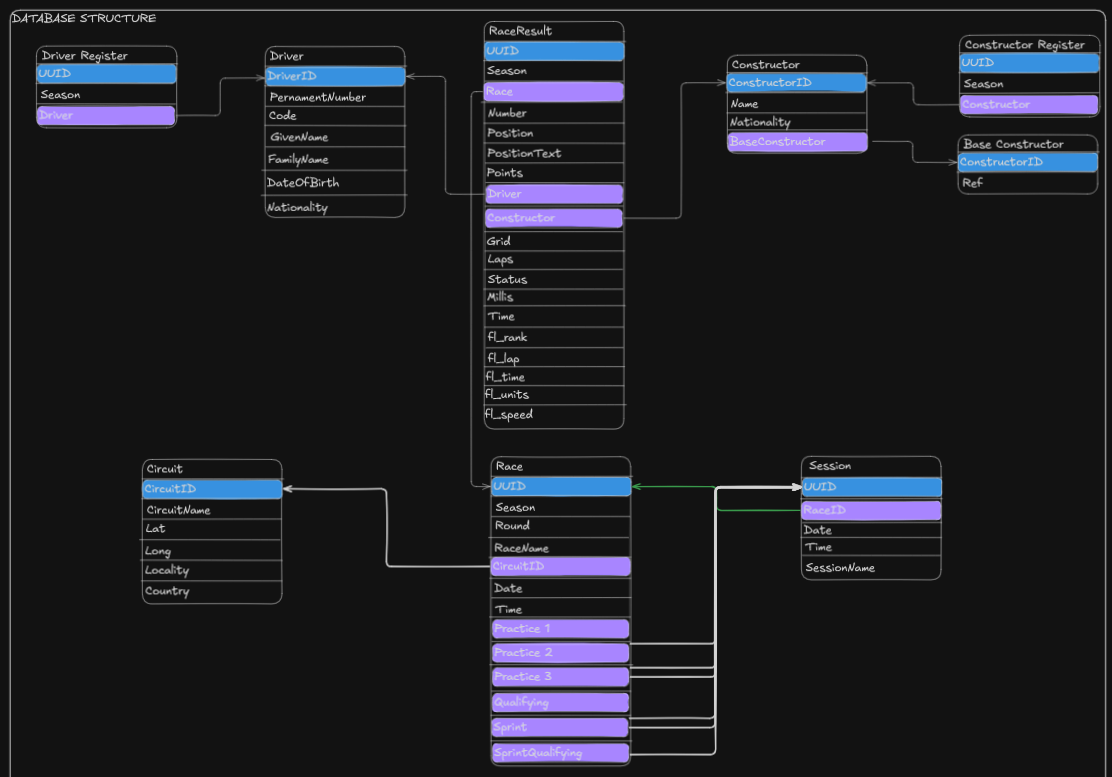
Task: Select the SprintQualifying field
Action: [x=561, y=753]
